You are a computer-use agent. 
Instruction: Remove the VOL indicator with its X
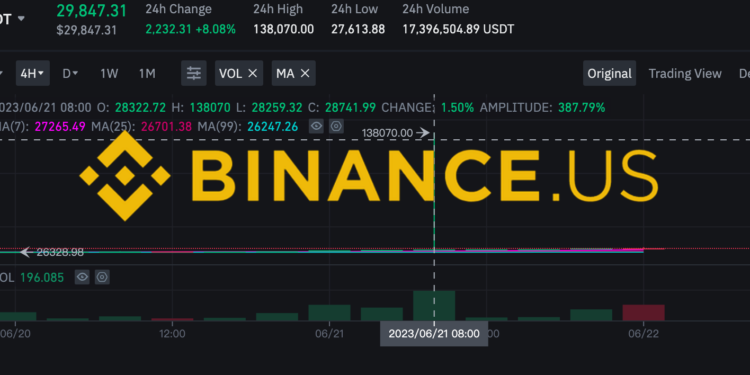253,73
